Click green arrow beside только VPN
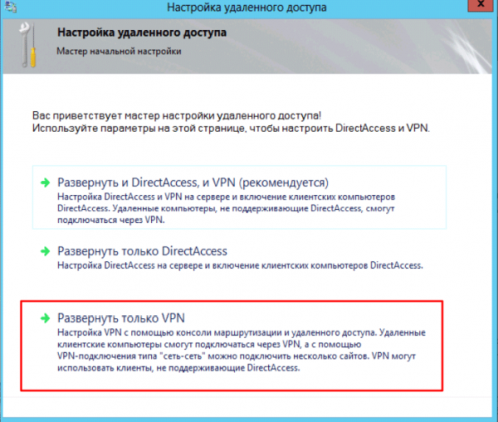Image resolution: width=498 pixels, height=422 pixels. tap(45, 318)
